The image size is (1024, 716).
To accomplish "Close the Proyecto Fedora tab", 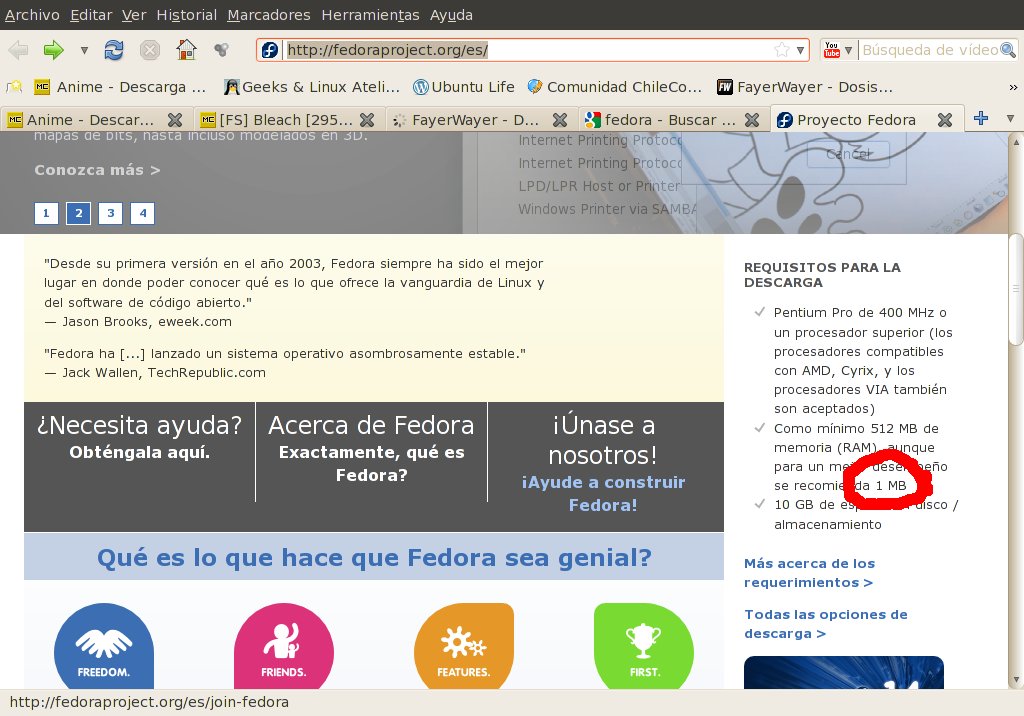I will (945, 120).
